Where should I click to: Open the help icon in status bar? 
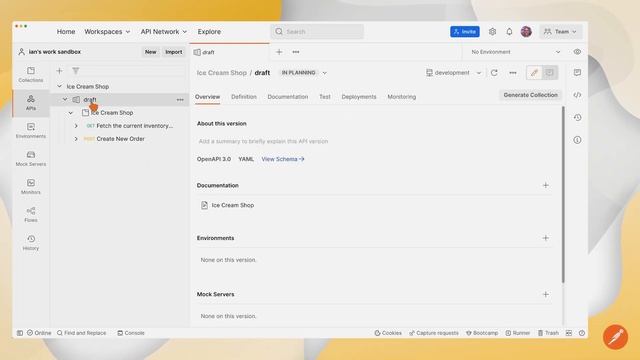(582, 333)
